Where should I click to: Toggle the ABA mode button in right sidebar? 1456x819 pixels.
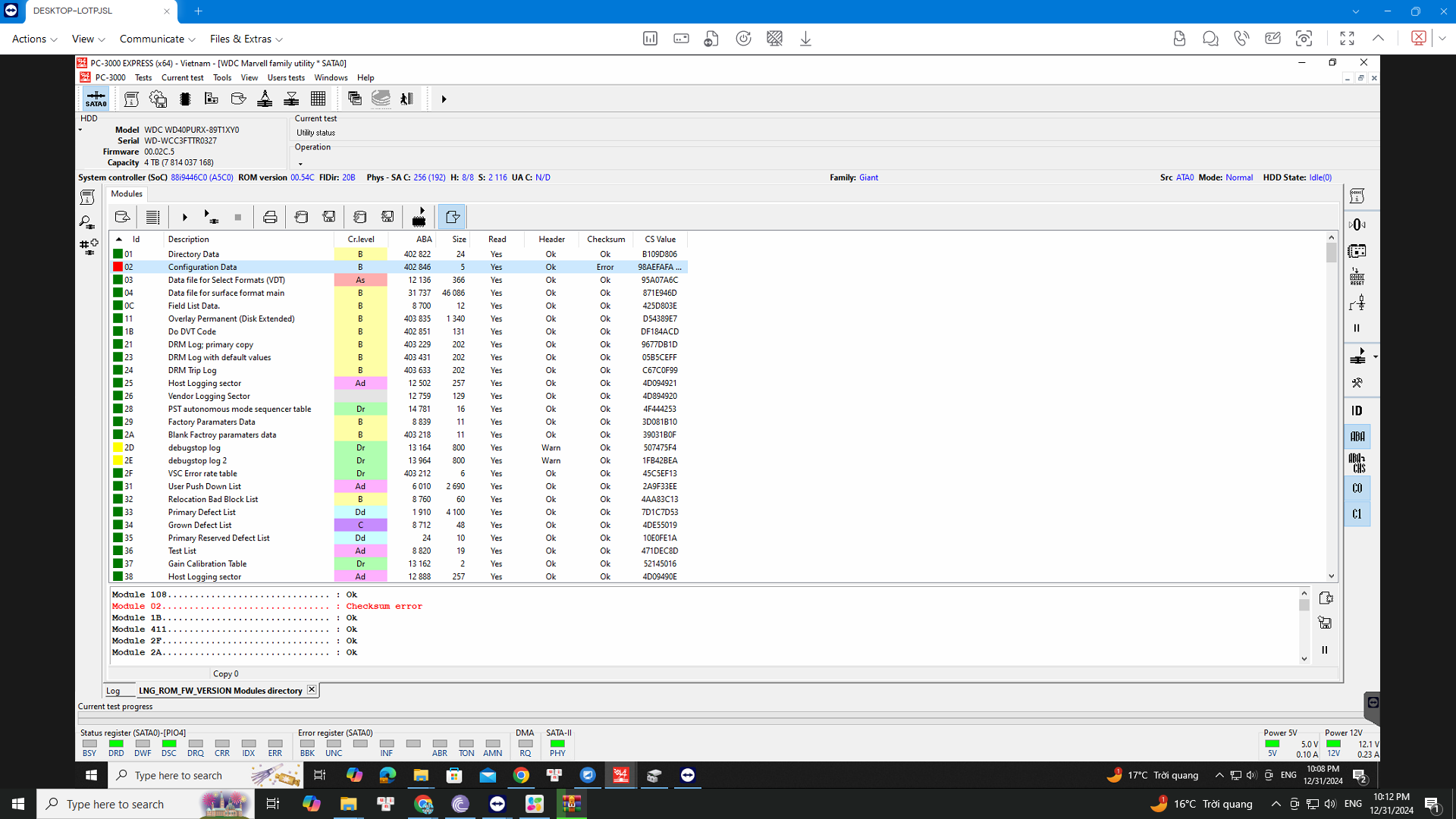pos(1357,437)
